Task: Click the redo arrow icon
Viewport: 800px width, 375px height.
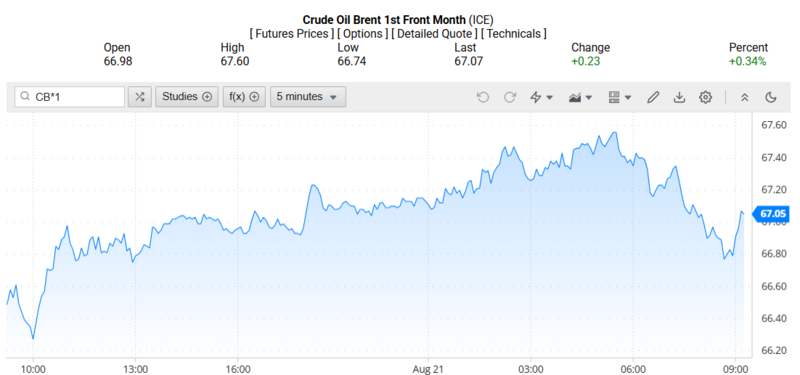Action: click(510, 97)
